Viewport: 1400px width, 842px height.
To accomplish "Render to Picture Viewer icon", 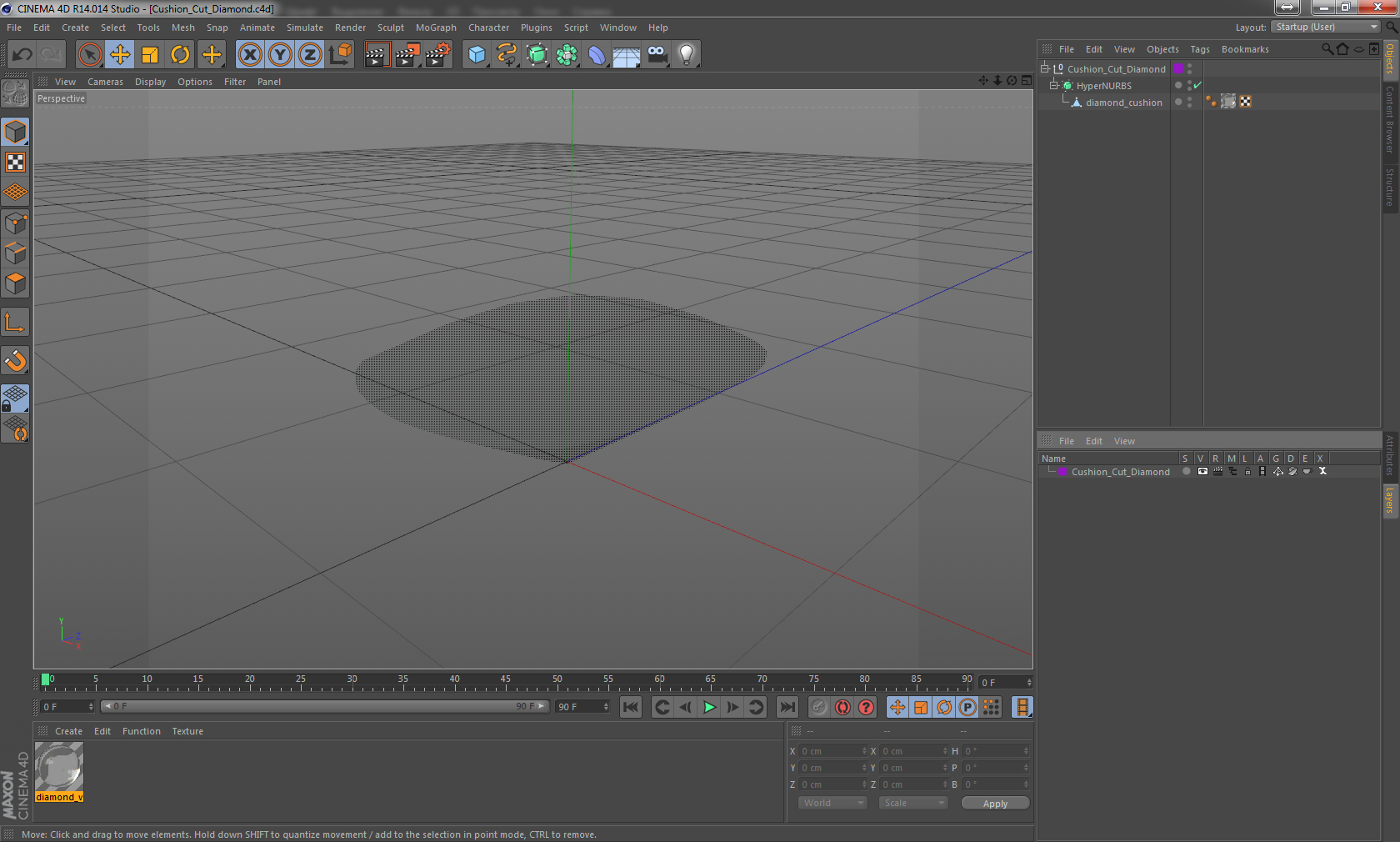I will click(407, 55).
